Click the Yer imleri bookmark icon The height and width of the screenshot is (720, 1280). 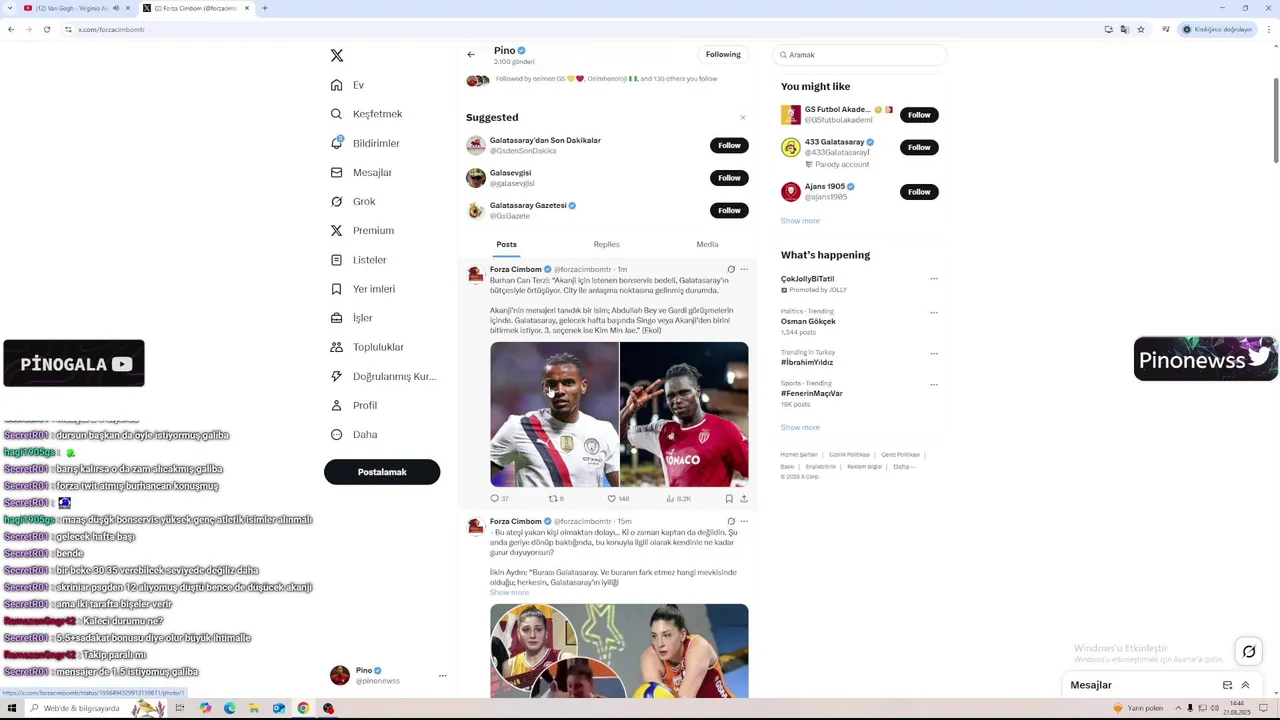tap(337, 289)
